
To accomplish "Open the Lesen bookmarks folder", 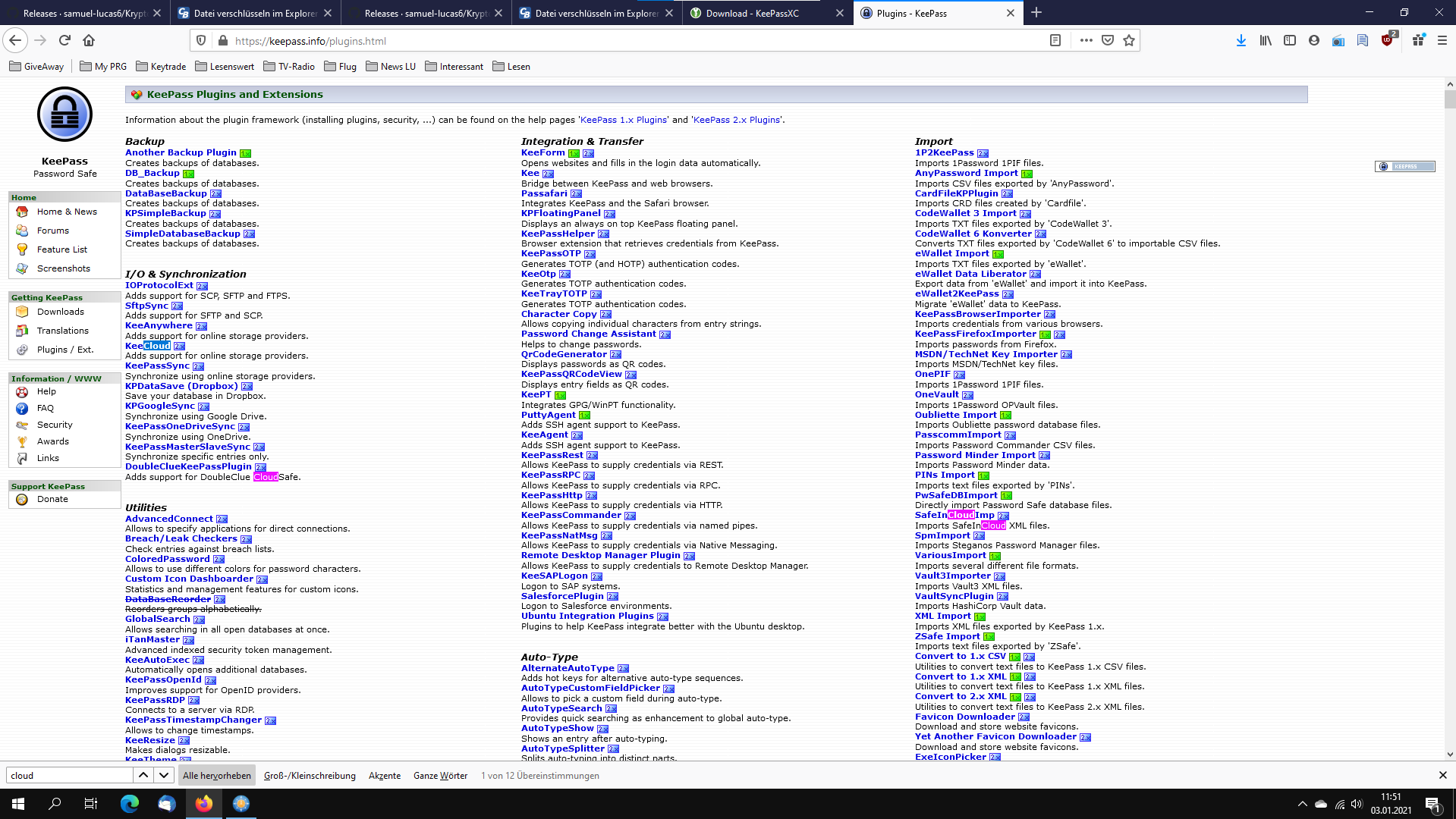I will (511, 67).
